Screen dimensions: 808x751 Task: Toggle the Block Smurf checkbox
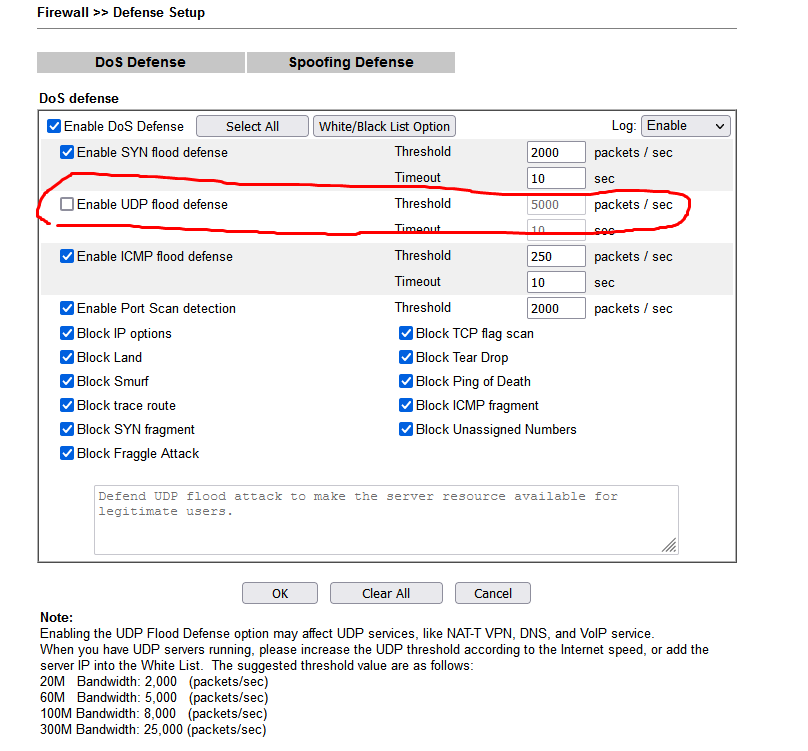point(67,382)
